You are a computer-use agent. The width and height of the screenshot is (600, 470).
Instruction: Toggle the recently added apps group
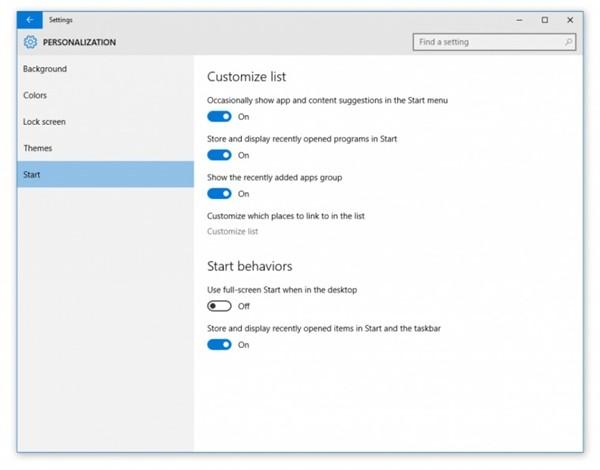219,194
